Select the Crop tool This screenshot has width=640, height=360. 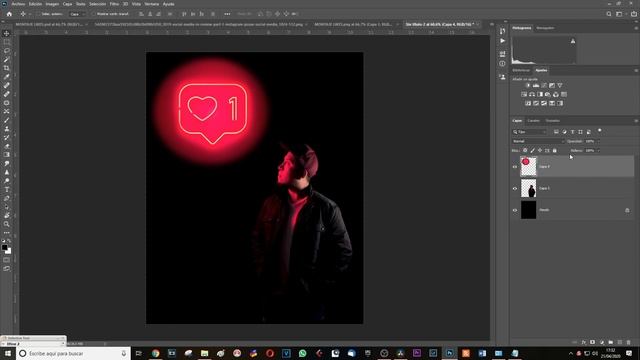point(7,68)
